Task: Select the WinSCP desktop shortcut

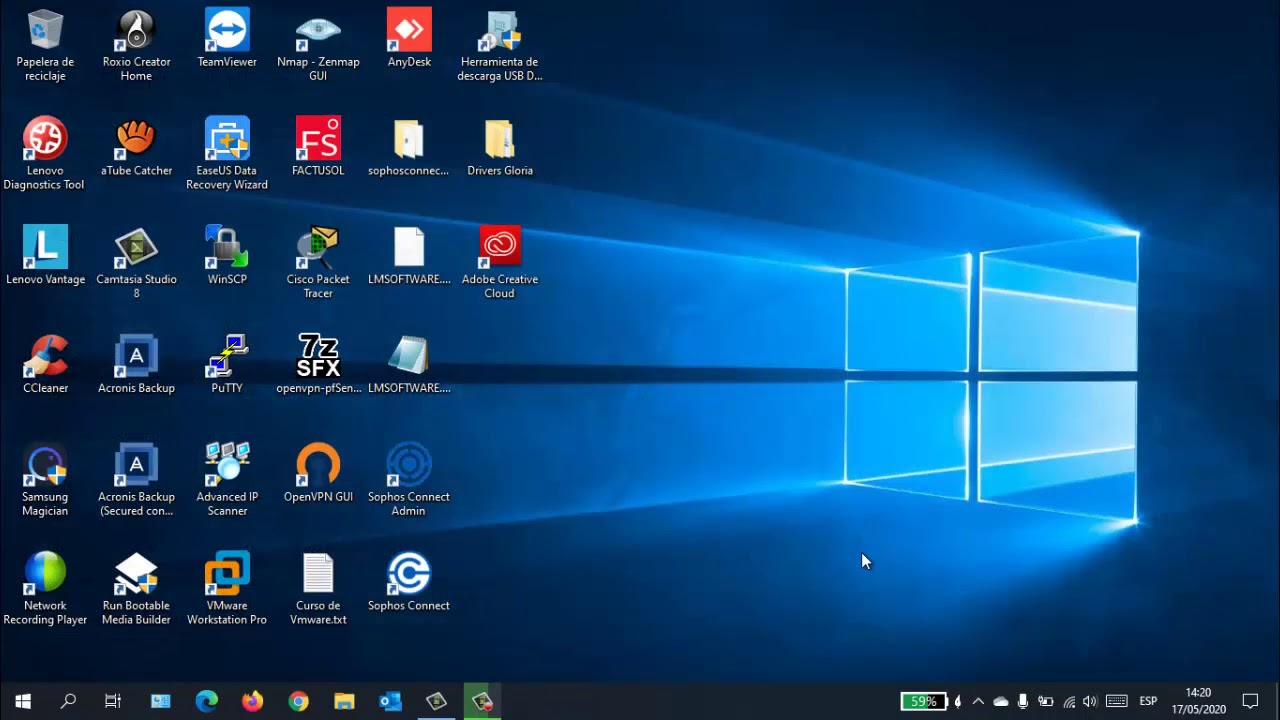Action: 227,256
